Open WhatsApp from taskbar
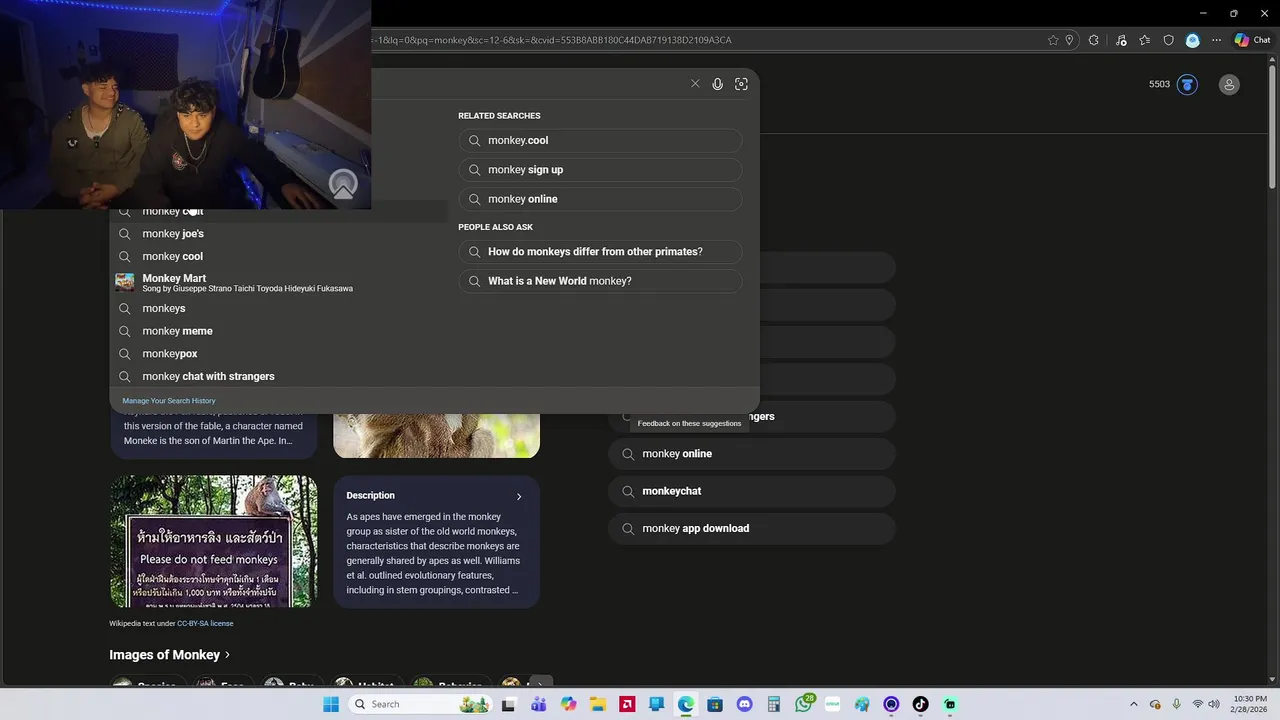Viewport: 1280px width, 720px height. [804, 704]
